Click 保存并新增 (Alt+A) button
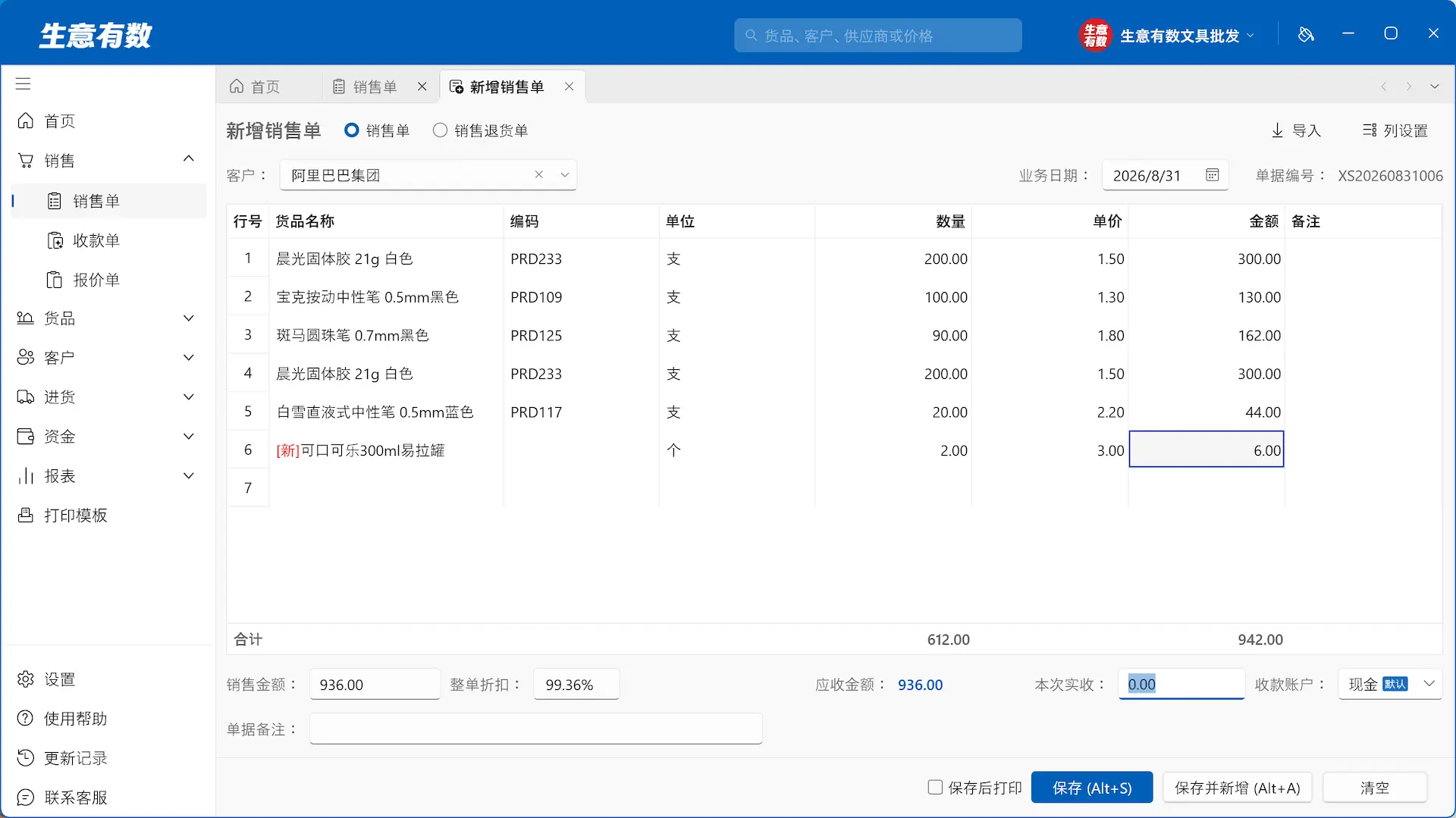This screenshot has width=1456, height=818. coord(1238,788)
